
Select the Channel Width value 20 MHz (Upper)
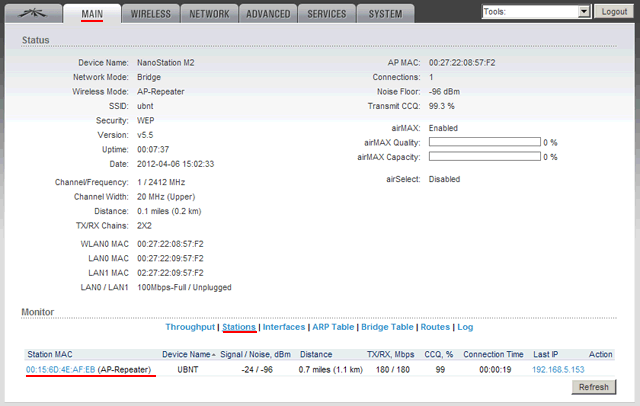click(166, 197)
